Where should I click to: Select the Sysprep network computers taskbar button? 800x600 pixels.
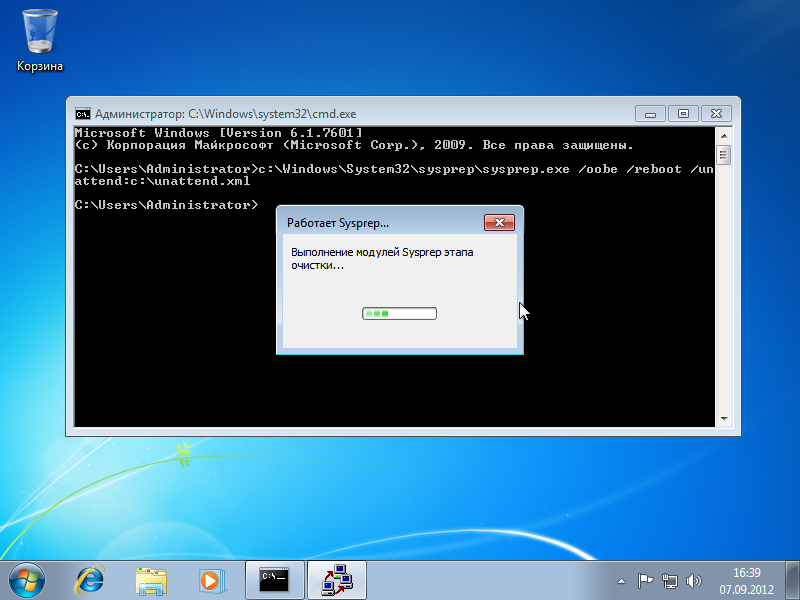pyautogui.click(x=337, y=581)
